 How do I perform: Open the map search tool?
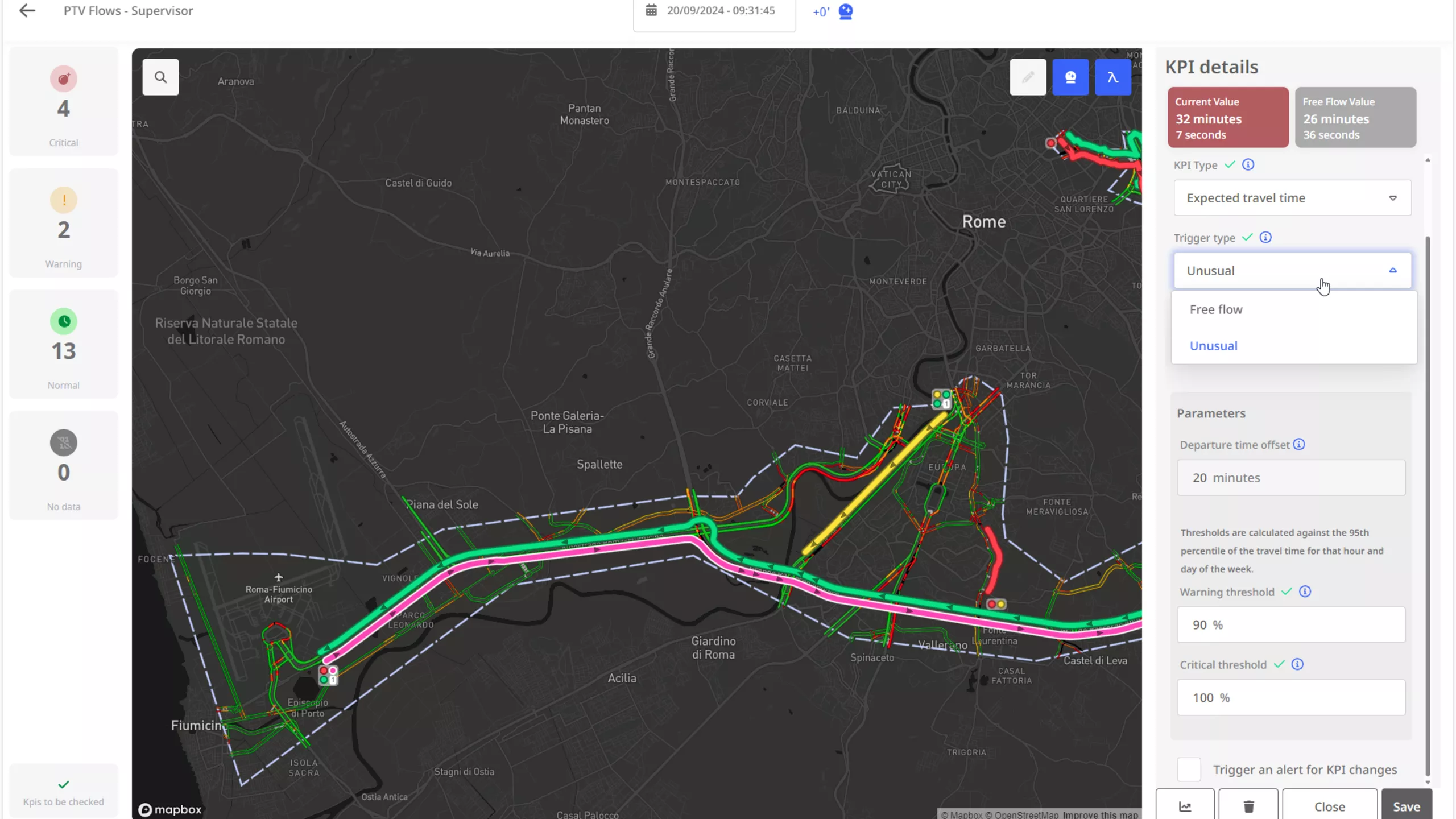pos(160,77)
